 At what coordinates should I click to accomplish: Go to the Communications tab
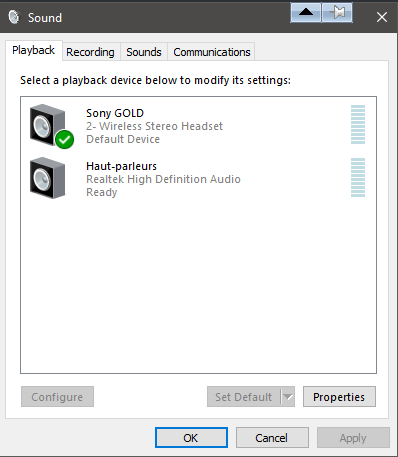coord(212,52)
